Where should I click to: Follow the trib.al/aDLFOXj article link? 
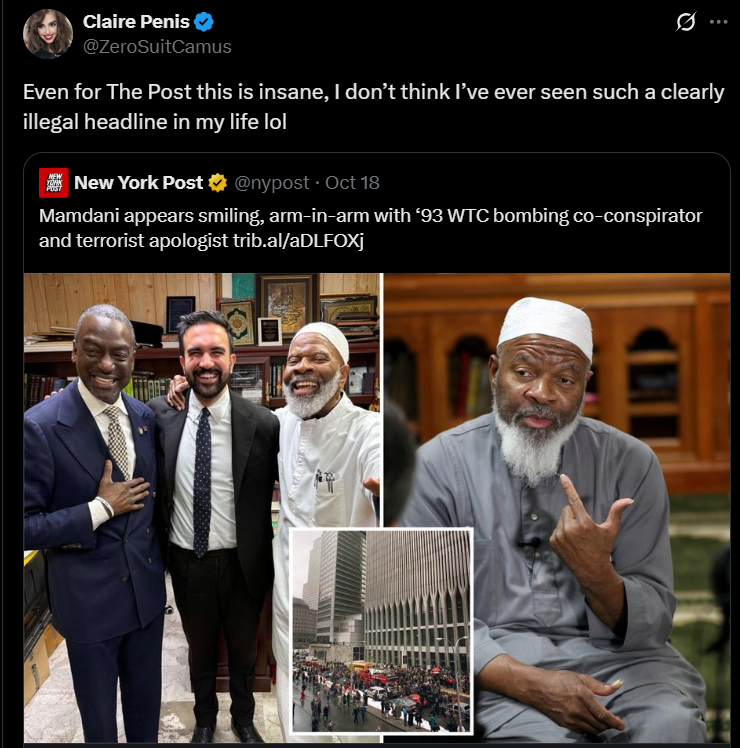click(298, 240)
